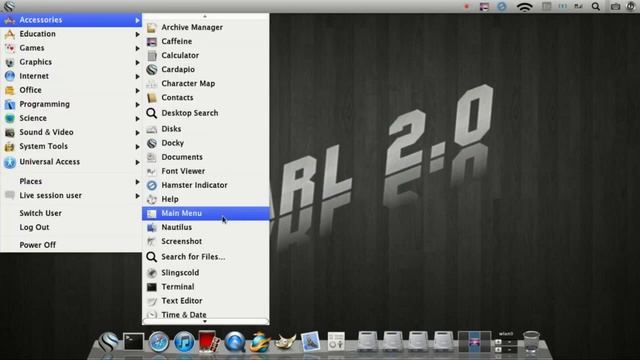640x360 pixels.
Task: Select the Accessories category
Action: click(71, 20)
